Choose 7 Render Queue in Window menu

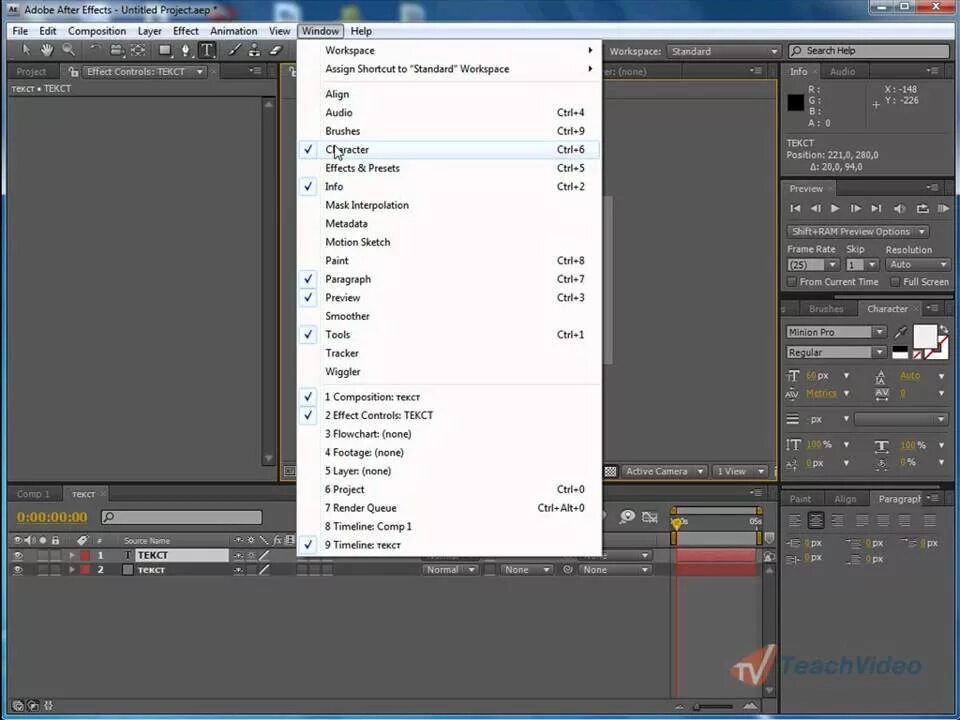point(449,508)
